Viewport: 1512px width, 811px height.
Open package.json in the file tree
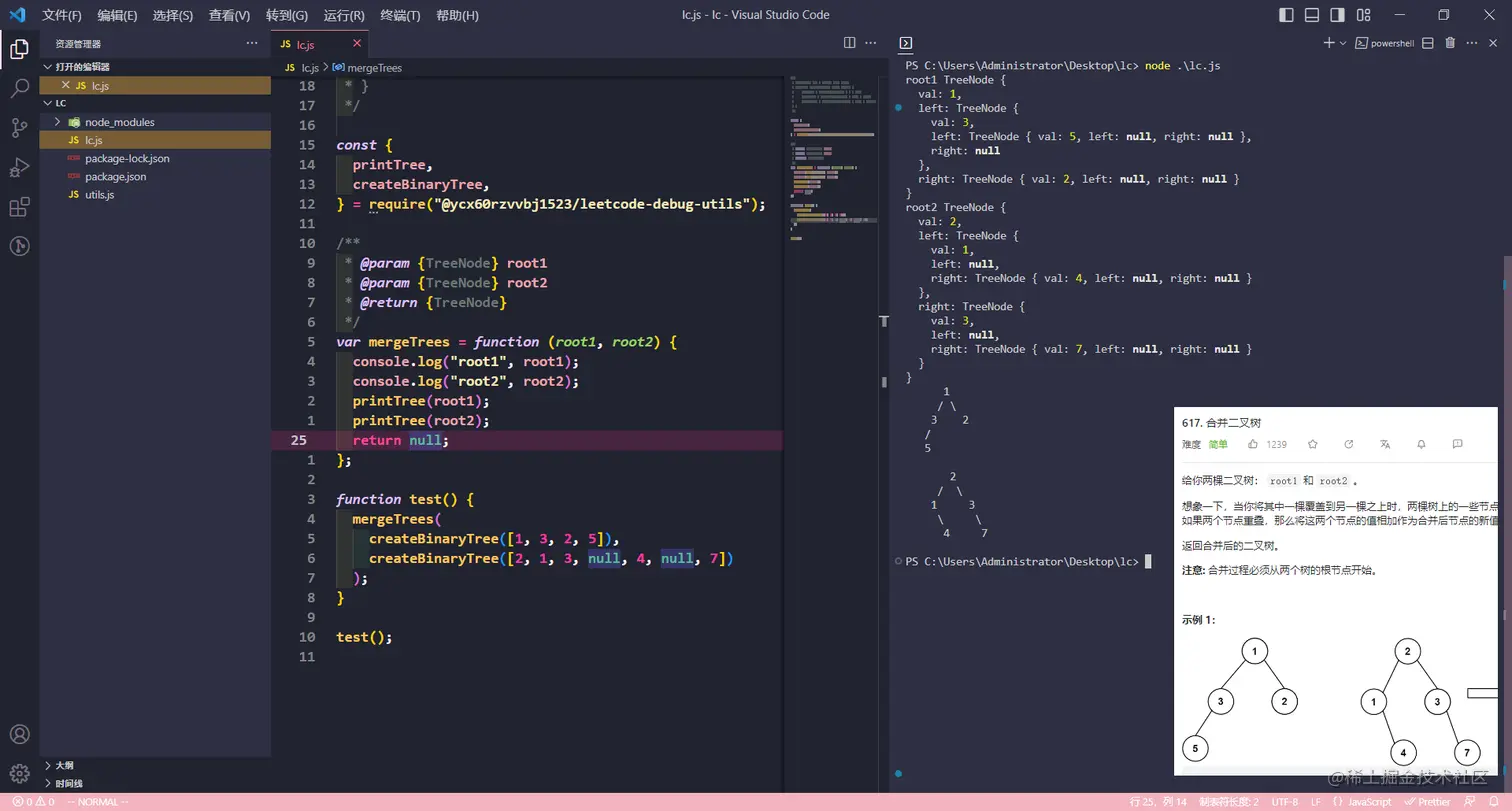pyautogui.click(x=155, y=176)
